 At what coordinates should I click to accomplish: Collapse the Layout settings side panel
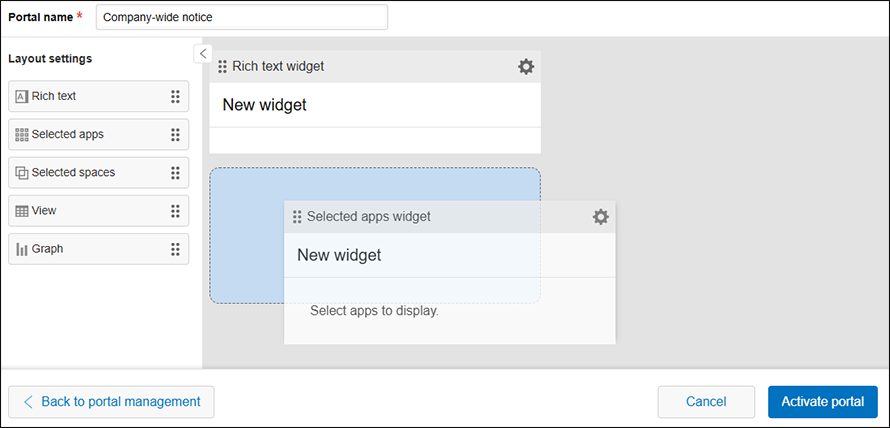pos(202,53)
